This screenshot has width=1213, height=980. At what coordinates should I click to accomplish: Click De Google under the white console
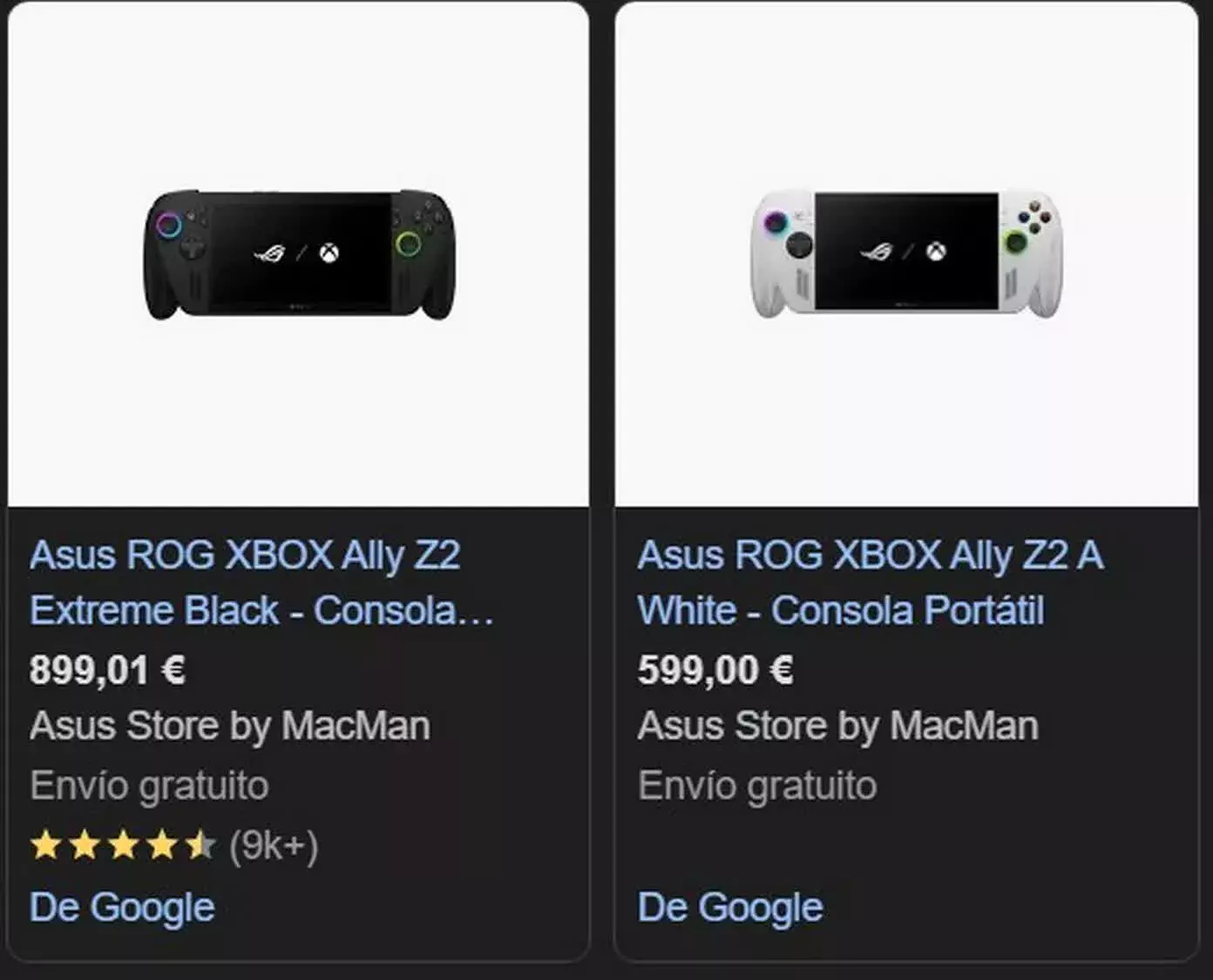[x=730, y=908]
